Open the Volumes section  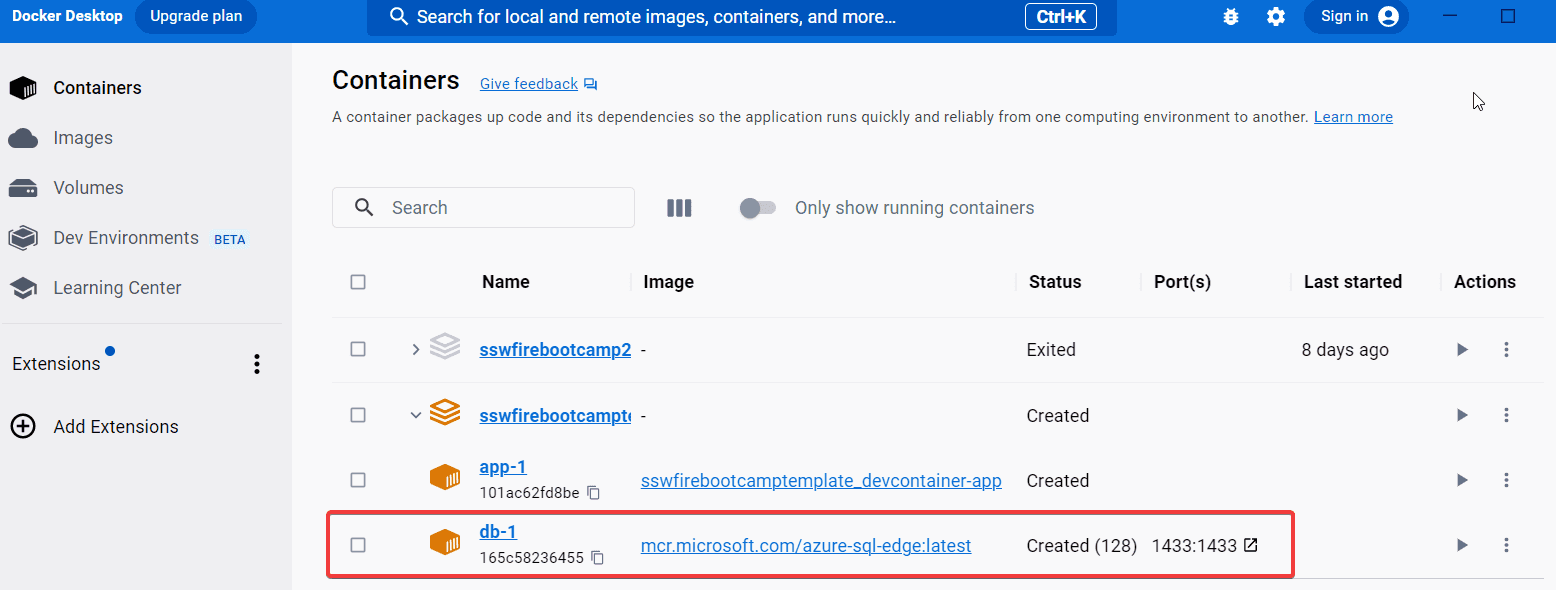pyautogui.click(x=88, y=188)
